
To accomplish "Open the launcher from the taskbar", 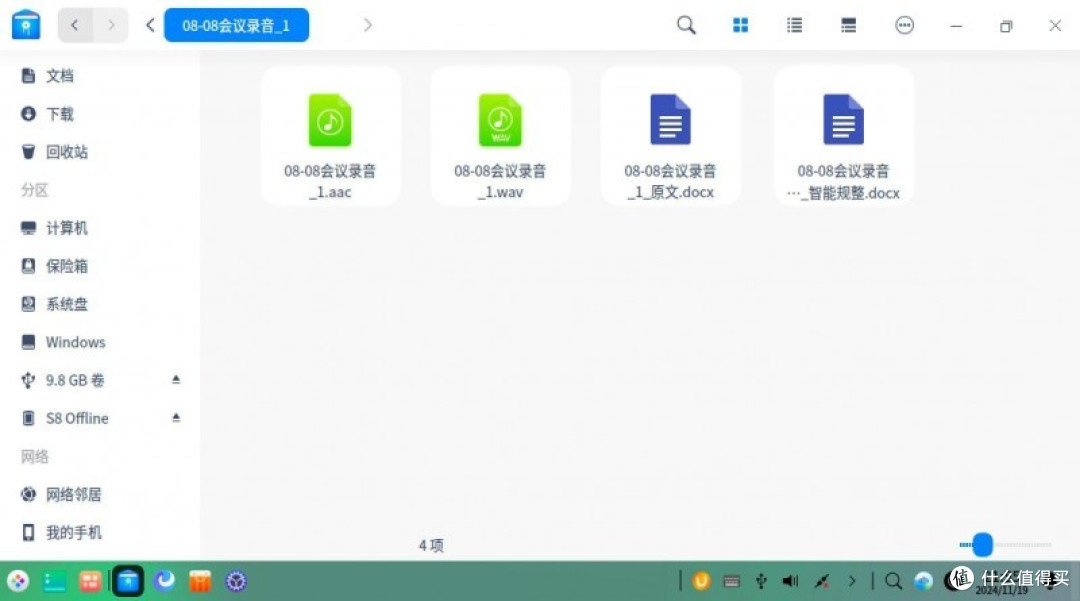I will (x=19, y=581).
